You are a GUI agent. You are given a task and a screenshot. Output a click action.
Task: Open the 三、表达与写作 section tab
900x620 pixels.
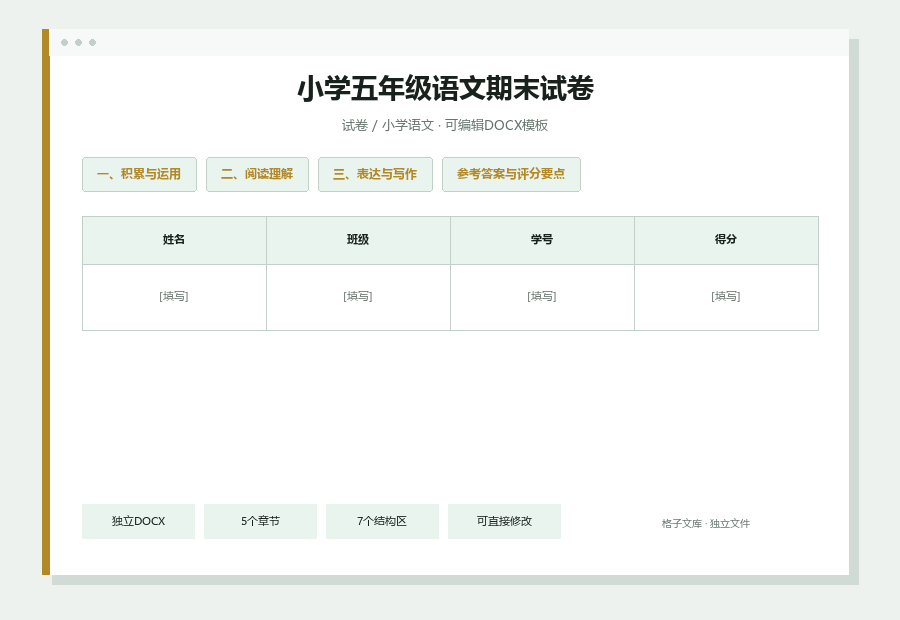[375, 175]
